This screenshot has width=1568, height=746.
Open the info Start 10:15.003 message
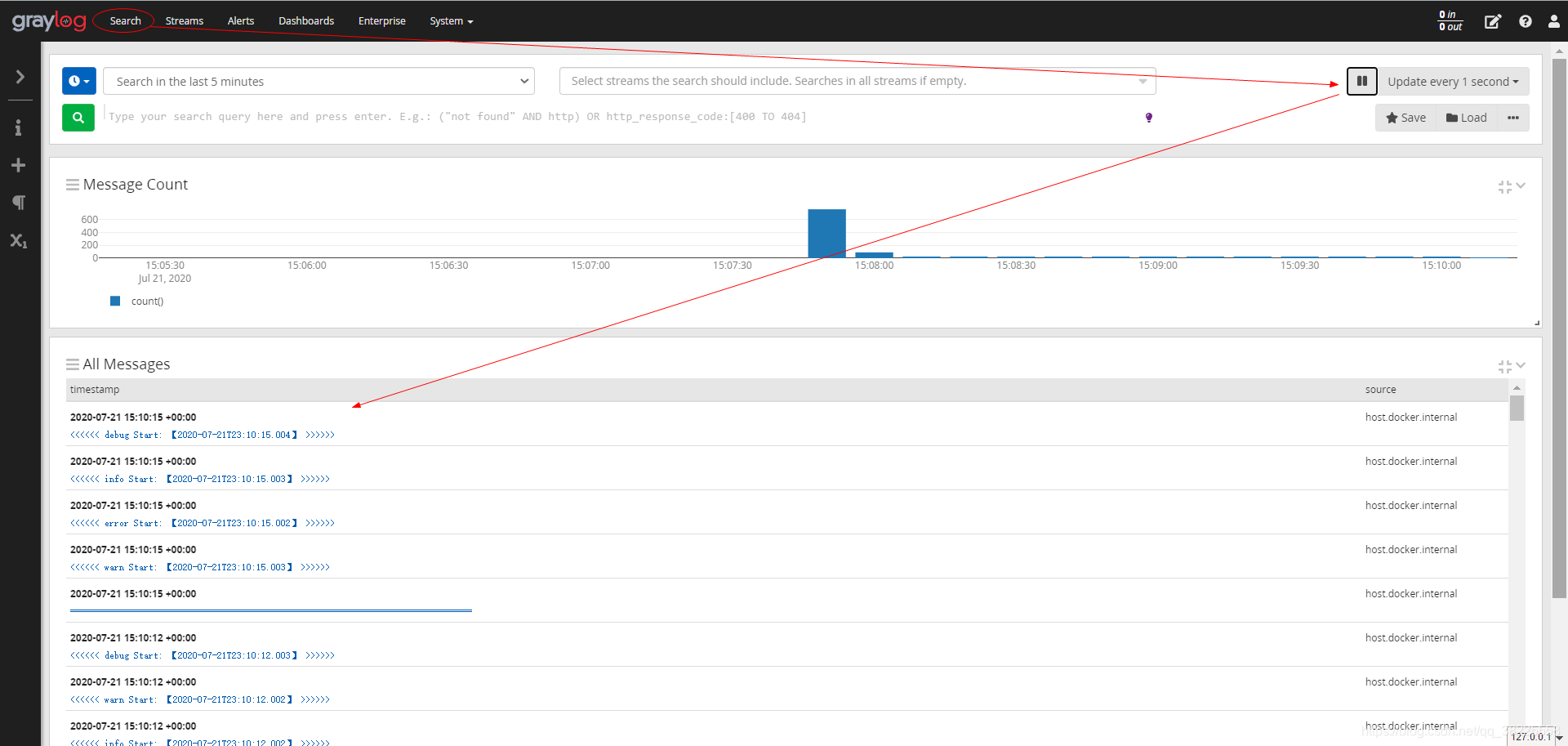point(200,479)
